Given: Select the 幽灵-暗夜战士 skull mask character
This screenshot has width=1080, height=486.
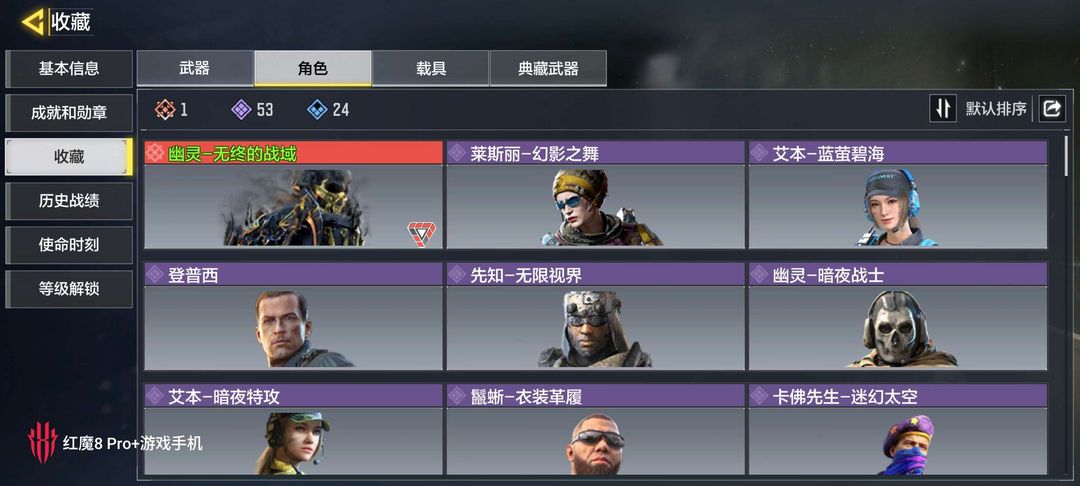Looking at the screenshot, I should tap(898, 317).
